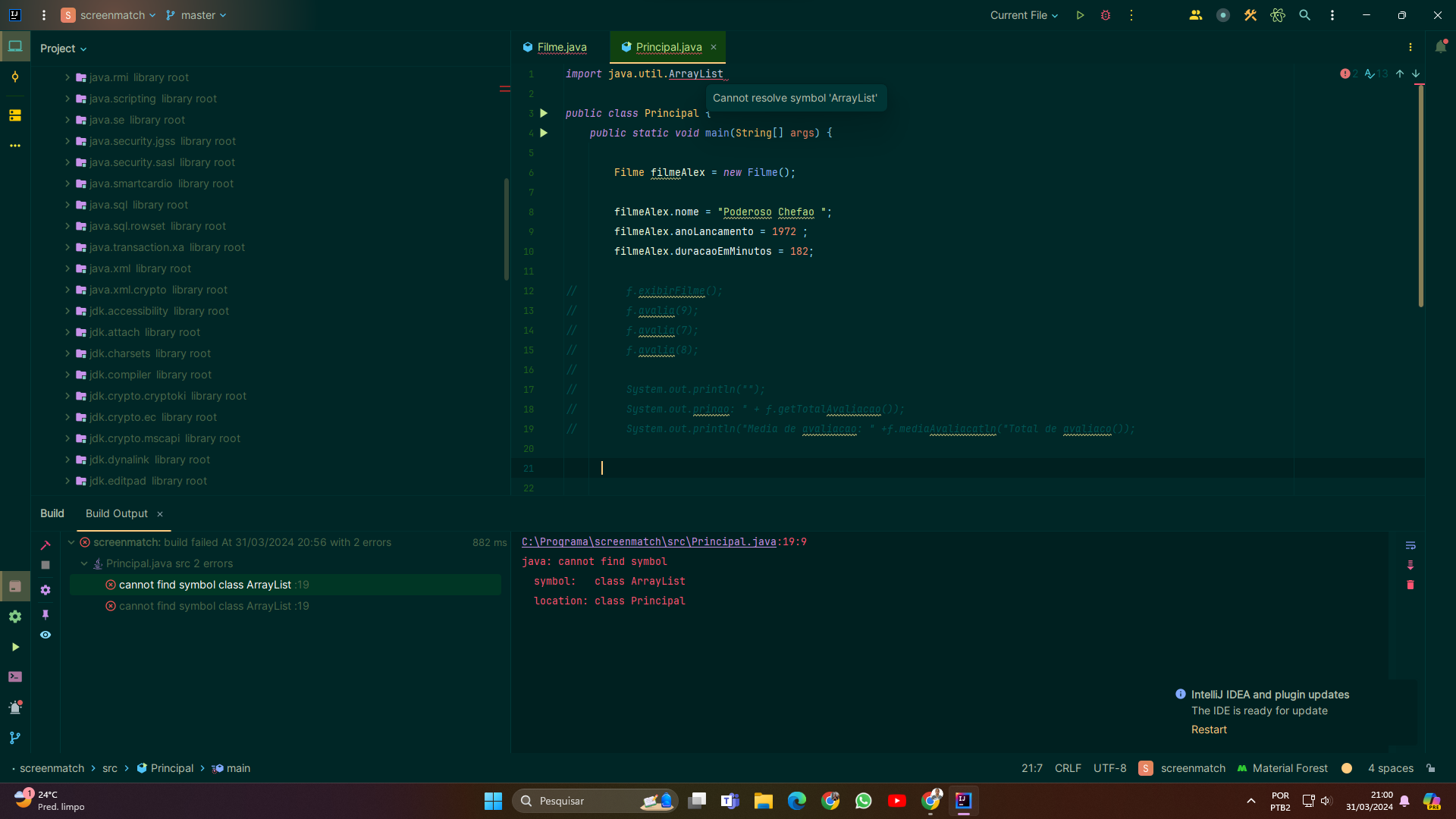Open the Project view dropdown

point(64,49)
